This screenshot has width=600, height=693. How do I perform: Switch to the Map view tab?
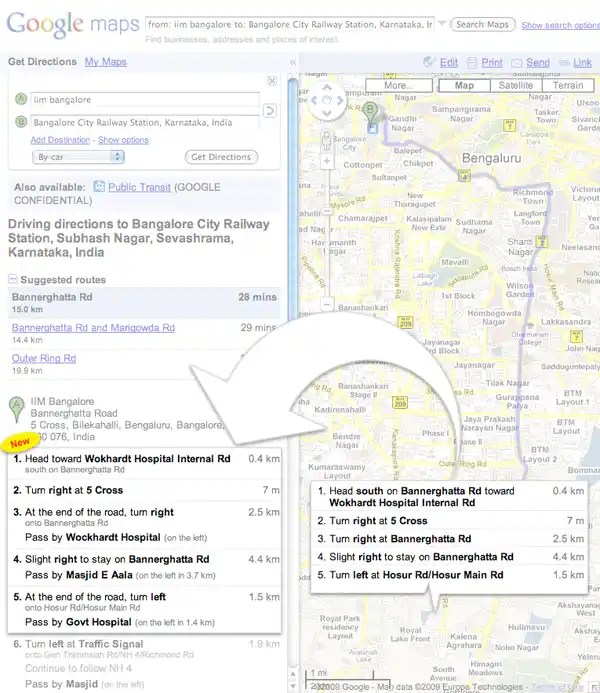pos(464,85)
